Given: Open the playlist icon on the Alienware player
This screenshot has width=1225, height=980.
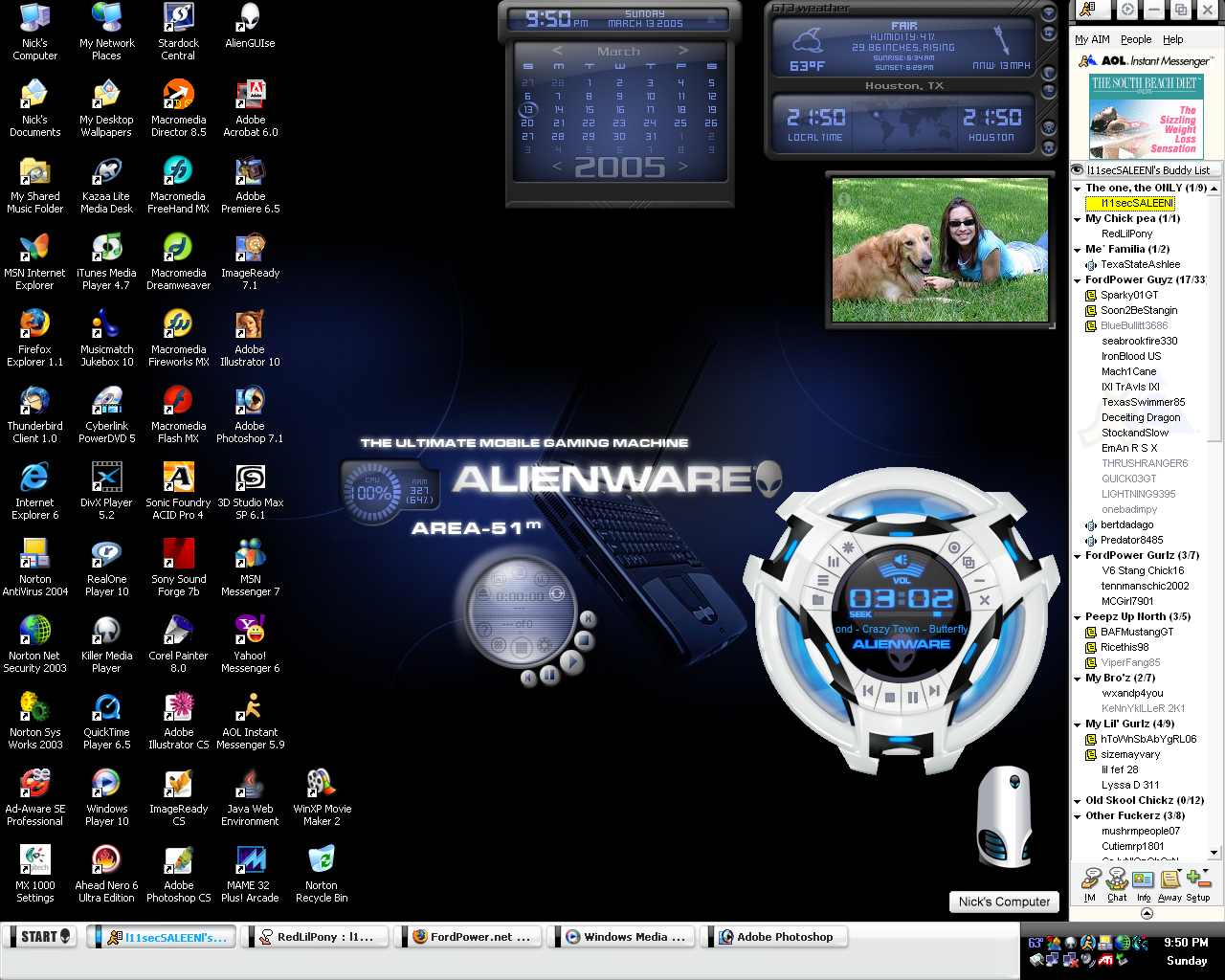Looking at the screenshot, I should click(823, 580).
